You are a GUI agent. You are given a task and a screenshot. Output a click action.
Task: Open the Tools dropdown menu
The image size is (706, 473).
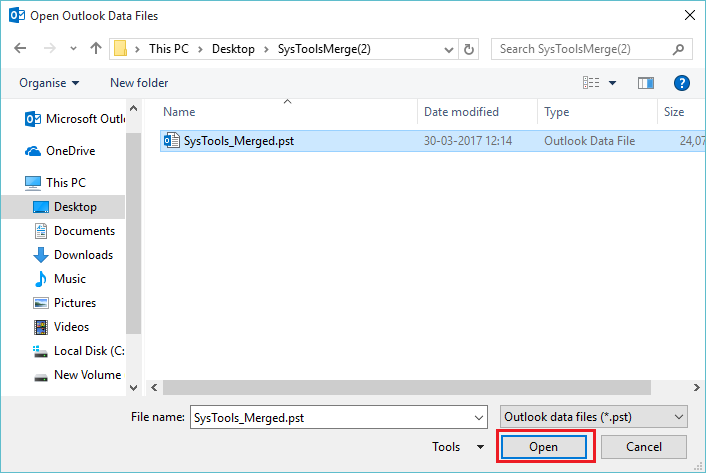point(458,446)
